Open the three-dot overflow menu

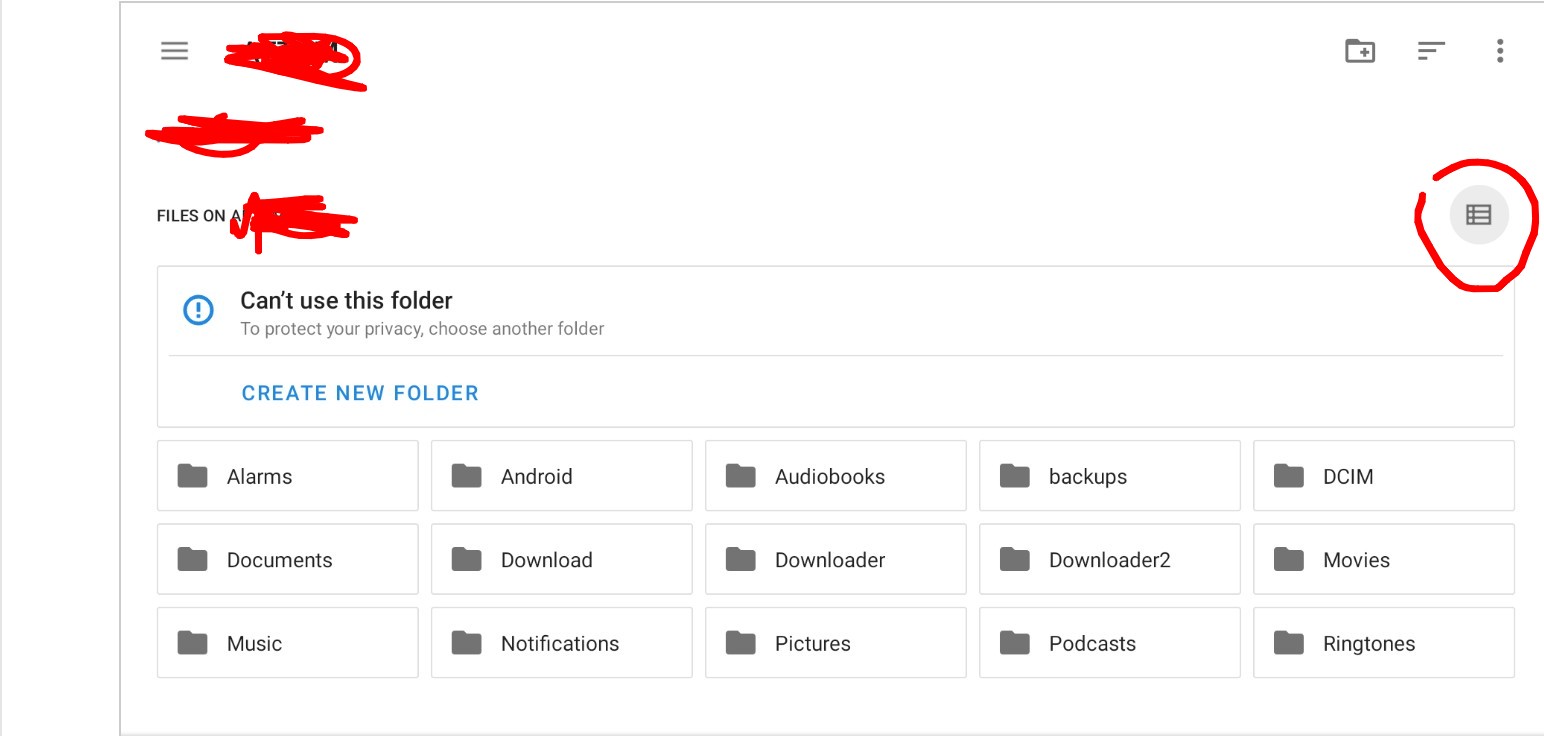click(1499, 51)
